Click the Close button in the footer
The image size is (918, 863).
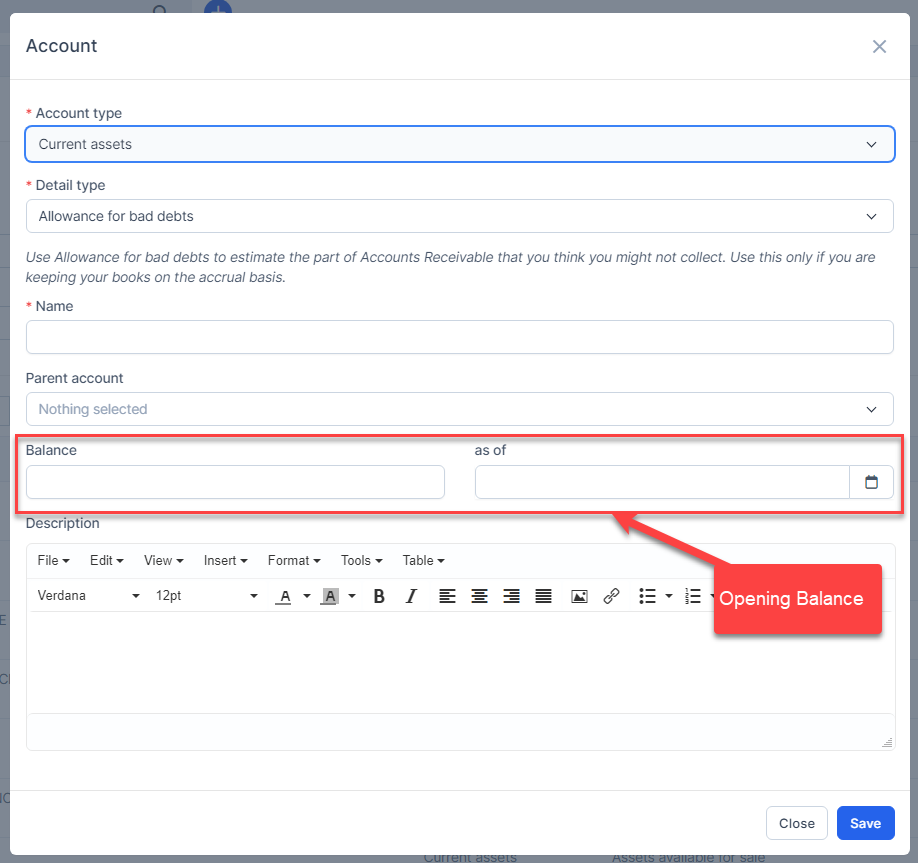pyautogui.click(x=796, y=823)
